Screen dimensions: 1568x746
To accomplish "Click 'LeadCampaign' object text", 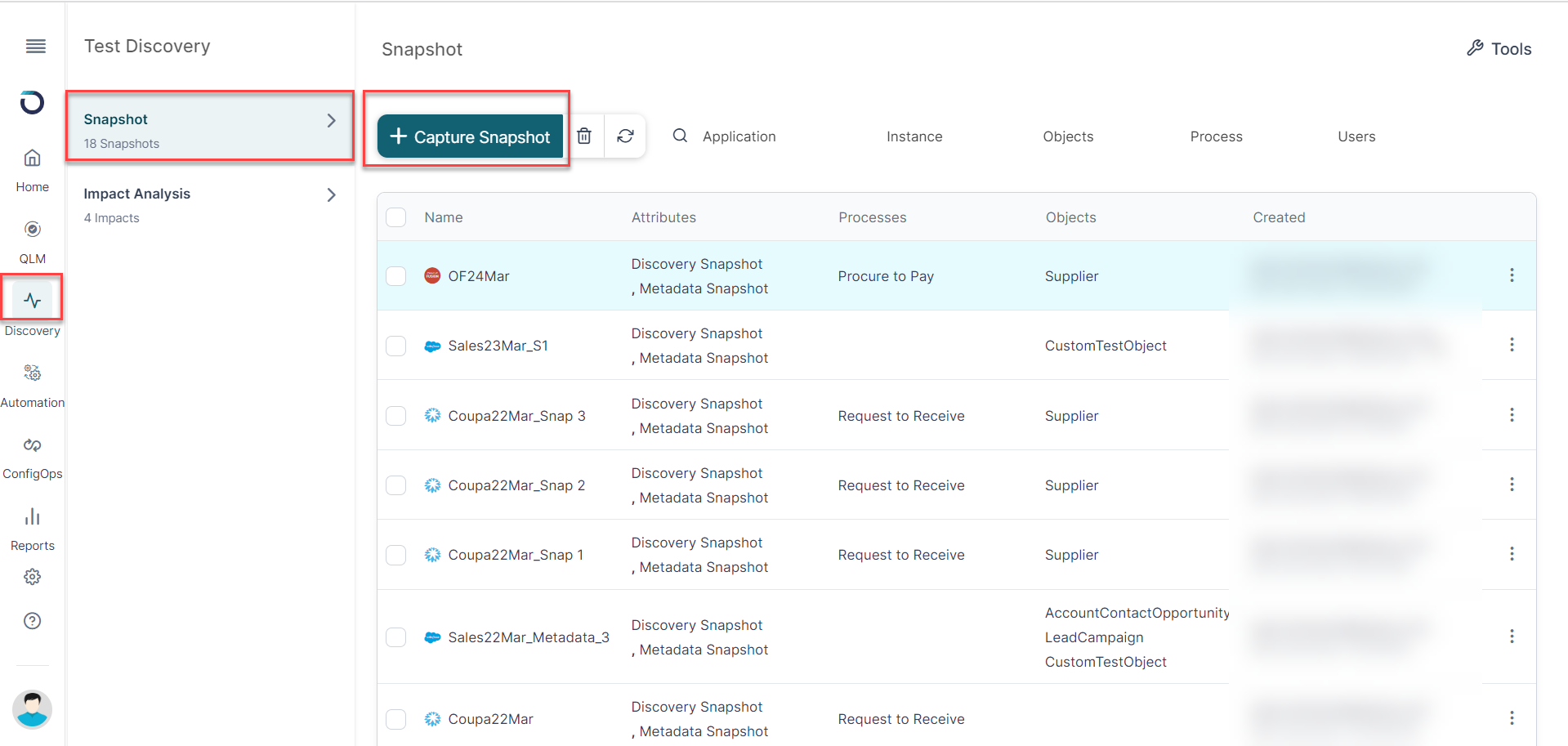I will tap(1094, 637).
